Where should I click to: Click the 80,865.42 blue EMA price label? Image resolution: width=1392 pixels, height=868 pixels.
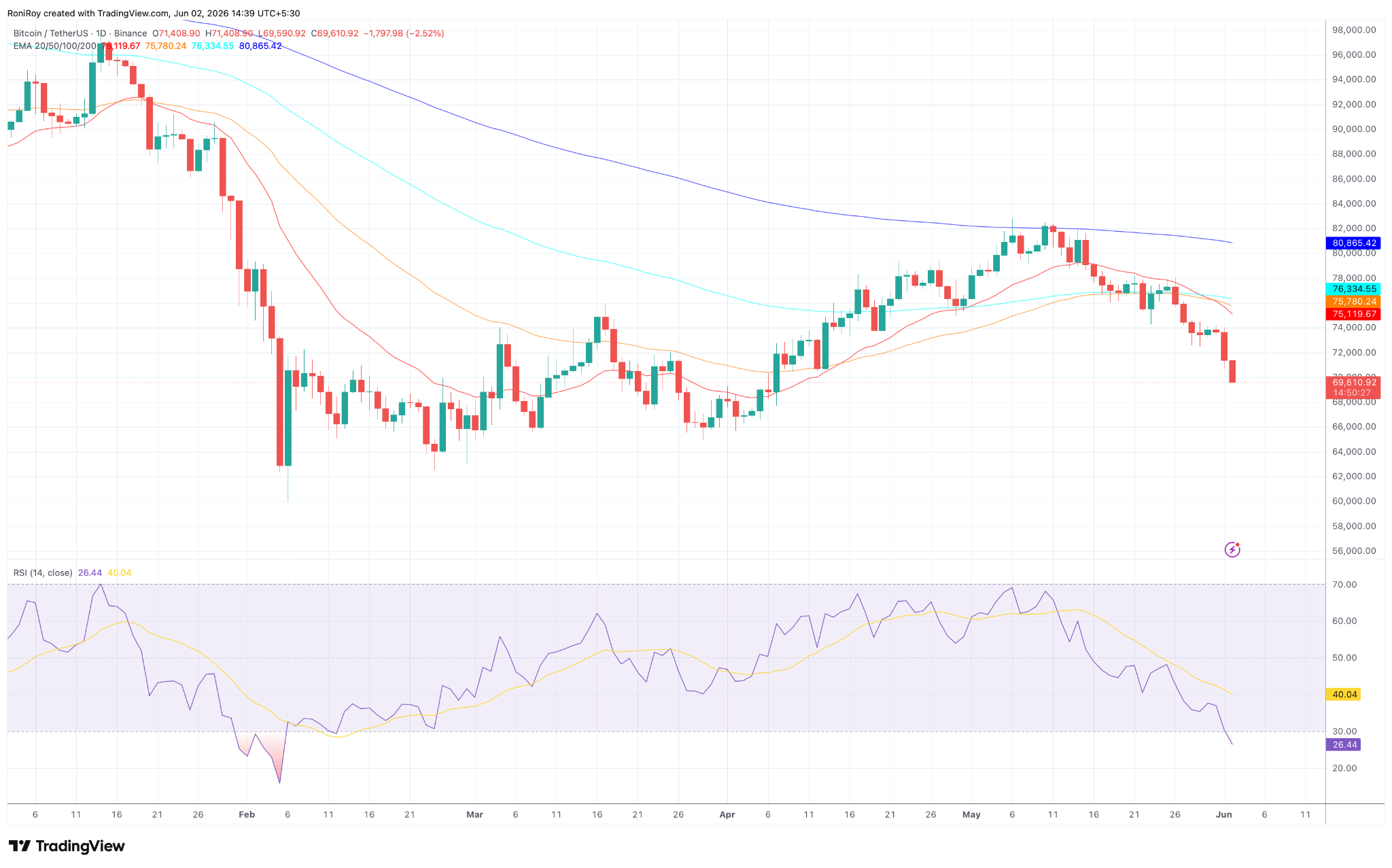(1353, 243)
